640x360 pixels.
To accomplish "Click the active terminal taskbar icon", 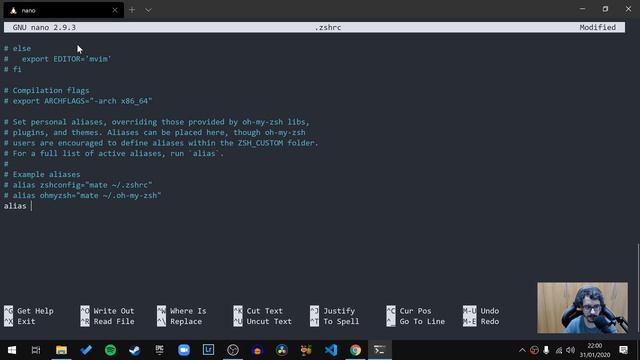I will pyautogui.click(x=380, y=350).
